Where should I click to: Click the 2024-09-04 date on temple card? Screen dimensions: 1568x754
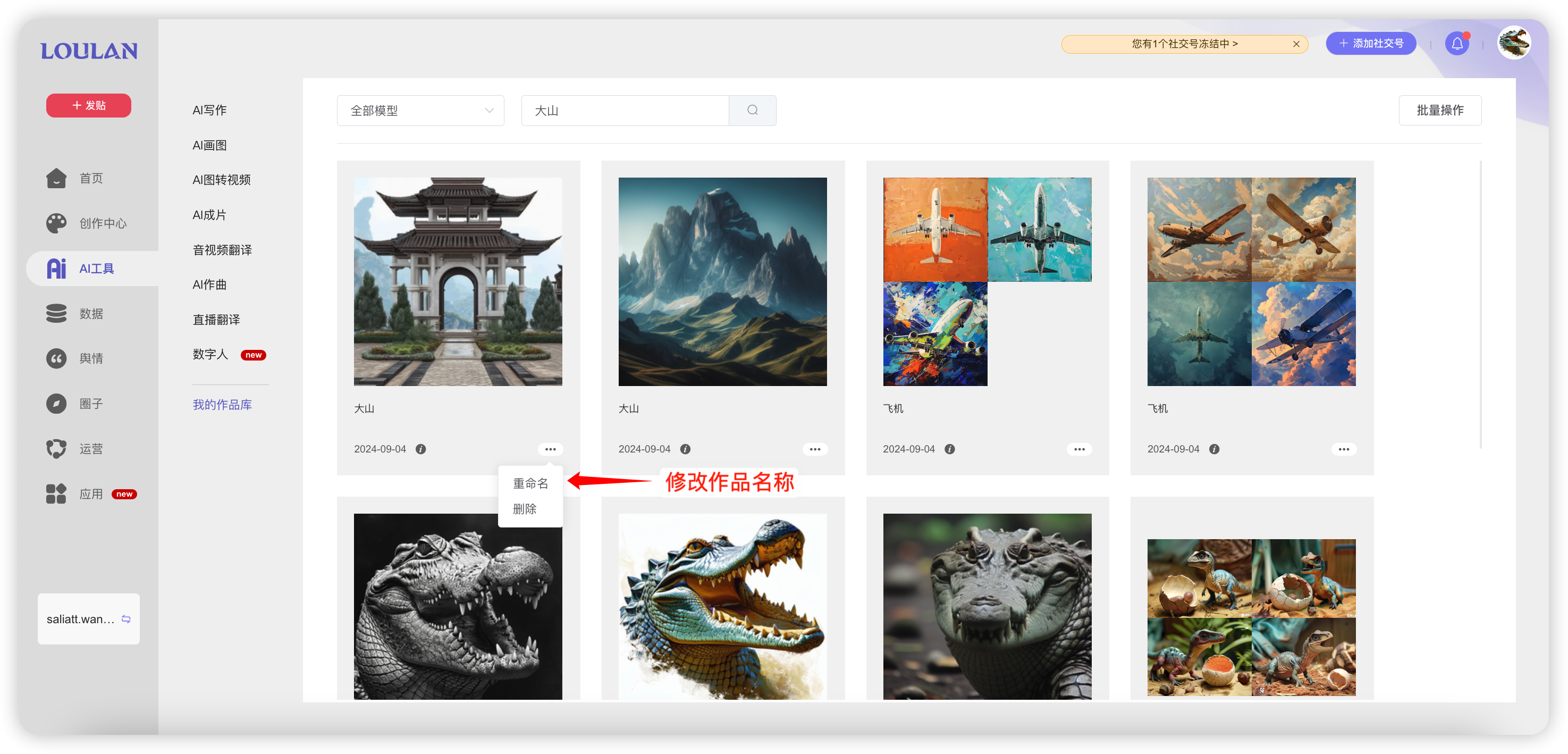point(380,449)
